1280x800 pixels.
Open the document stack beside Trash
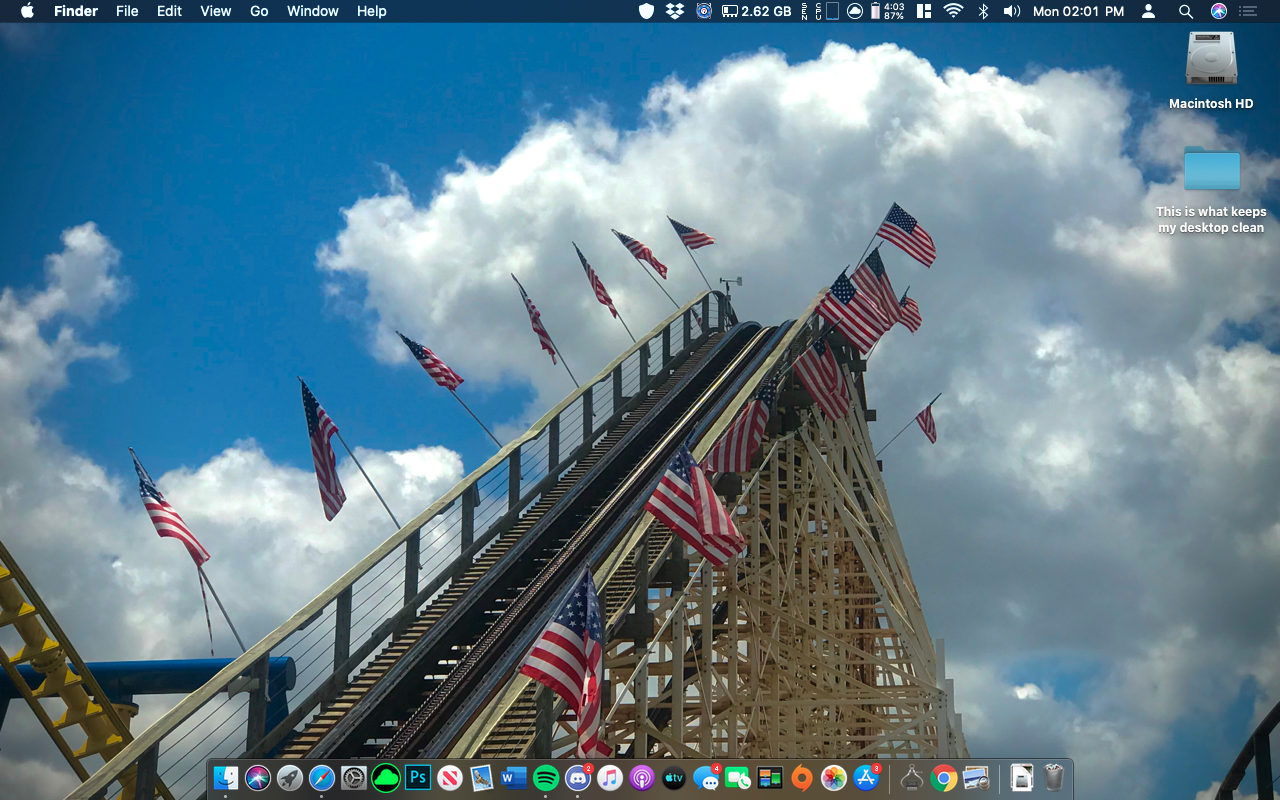coord(1021,777)
